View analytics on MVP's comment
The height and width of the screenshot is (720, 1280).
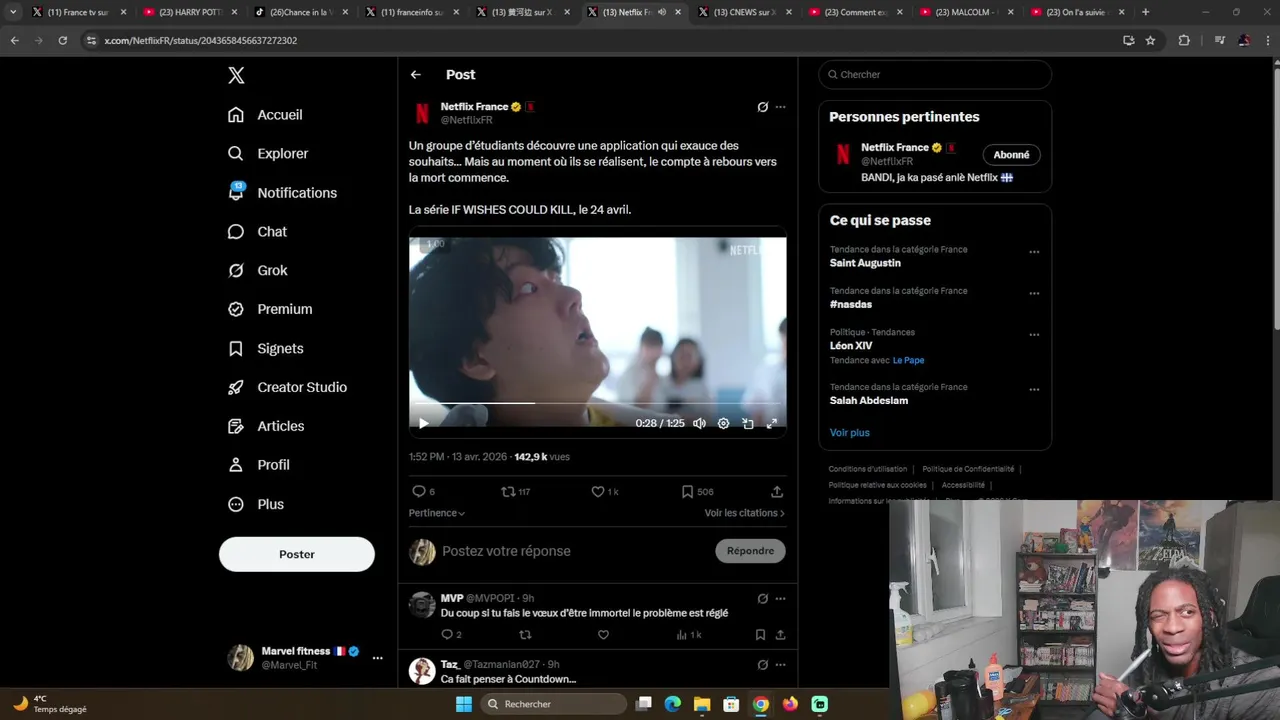click(x=689, y=635)
